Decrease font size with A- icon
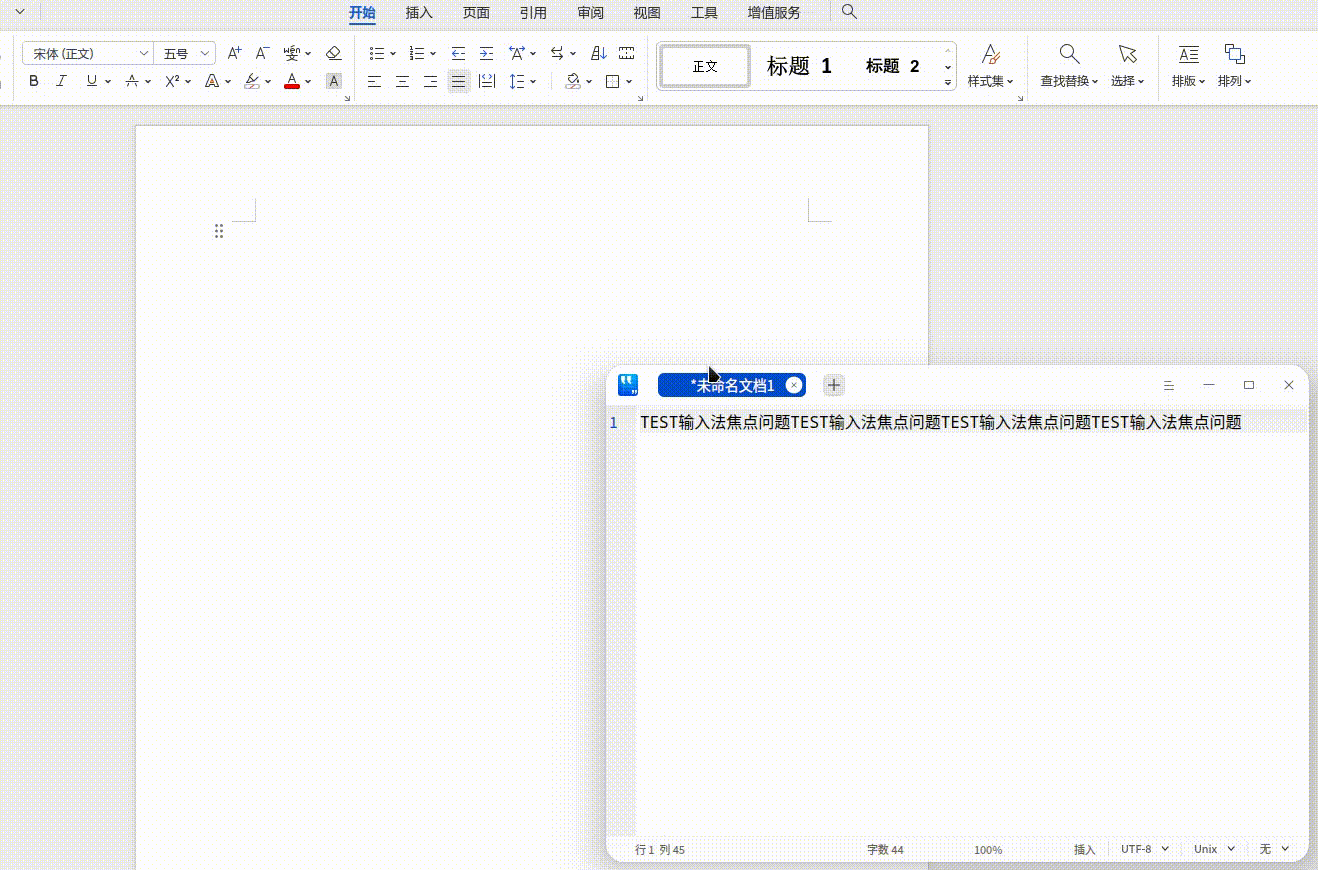This screenshot has width=1318, height=870. tap(262, 53)
